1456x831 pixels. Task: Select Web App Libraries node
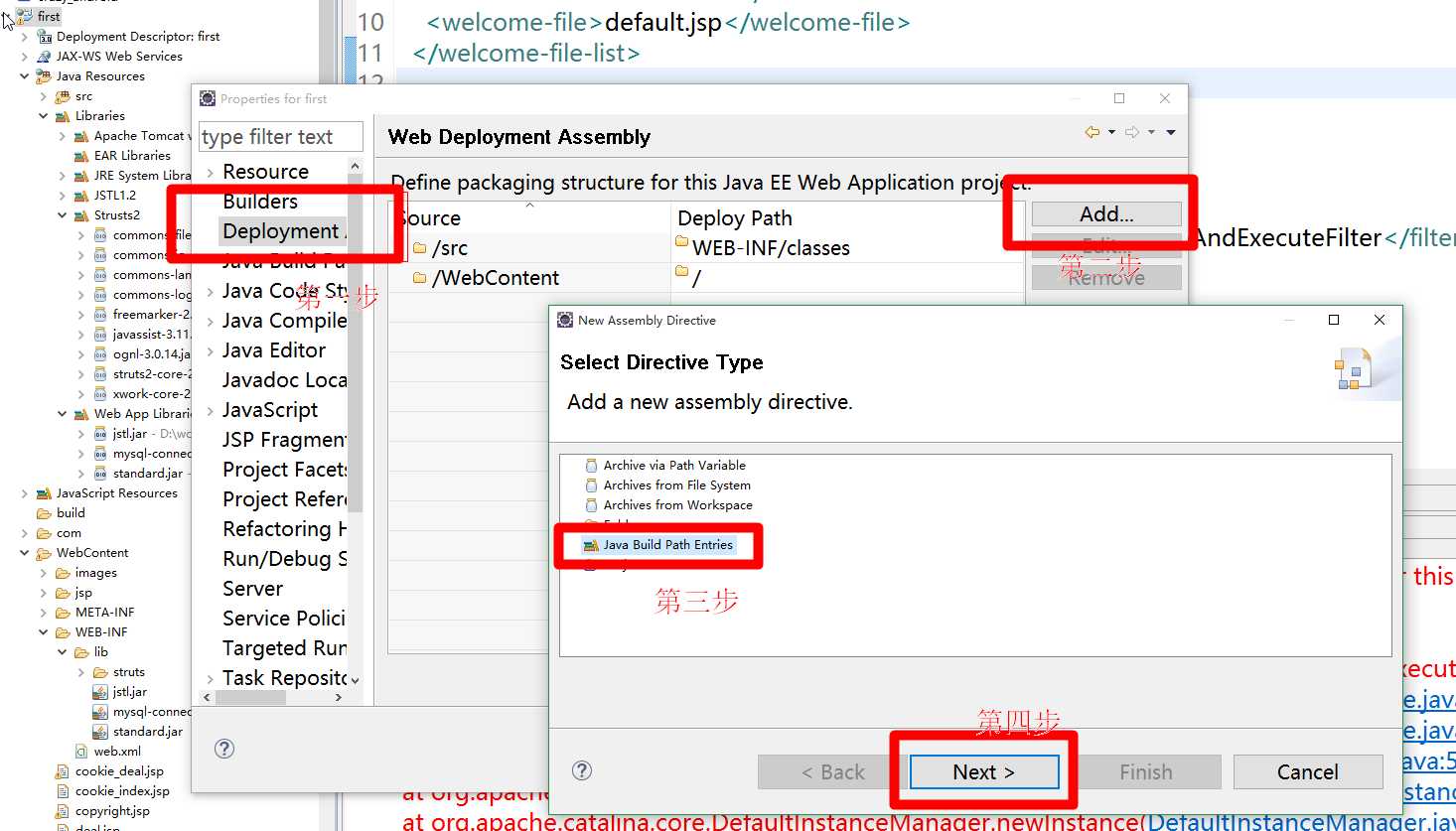point(142,414)
